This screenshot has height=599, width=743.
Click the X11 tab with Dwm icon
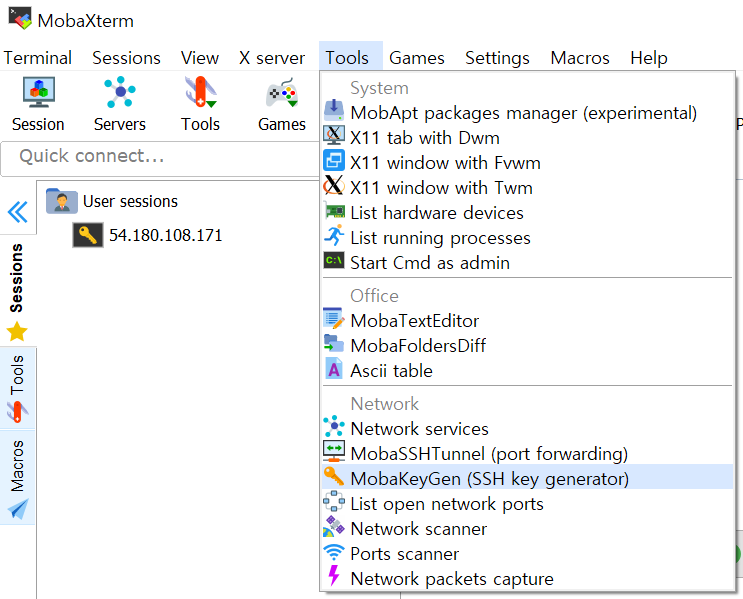(334, 135)
